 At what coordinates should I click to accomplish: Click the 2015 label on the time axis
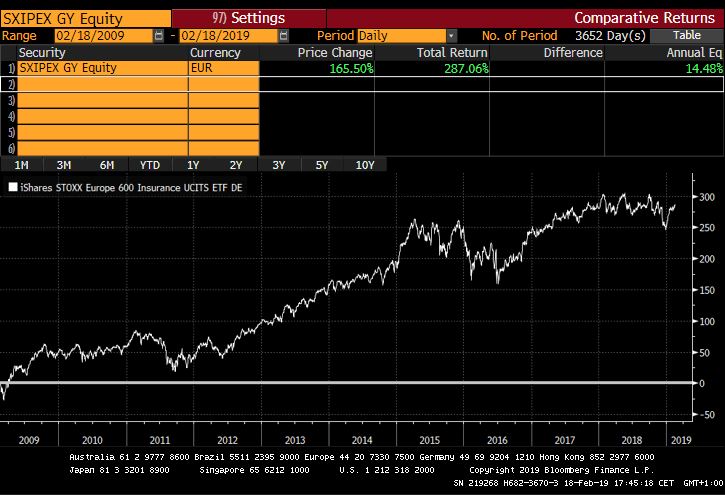(x=430, y=440)
